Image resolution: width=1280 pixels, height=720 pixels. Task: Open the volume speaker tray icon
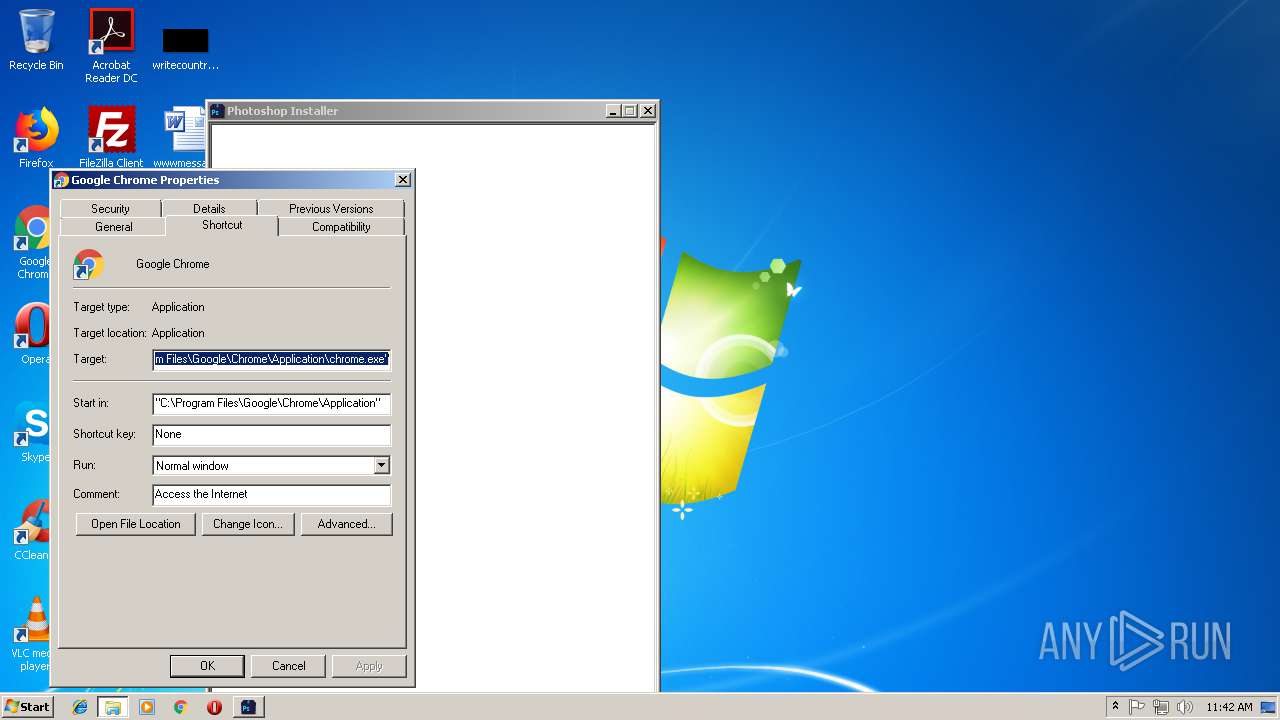(x=1185, y=707)
